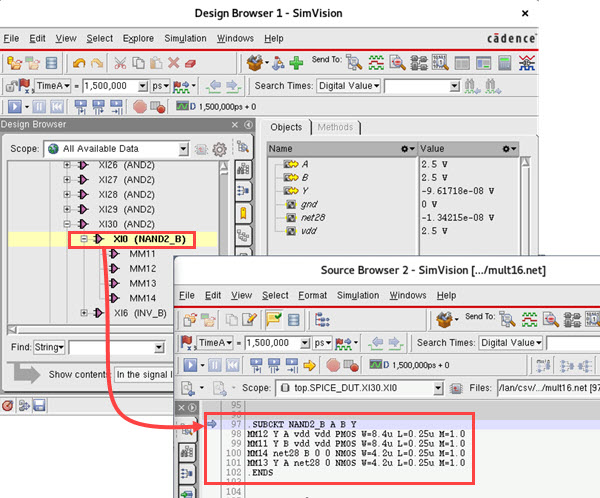600x498 pixels.
Task: Open ps time unit dropdown in Design Browser
Action: 160,86
